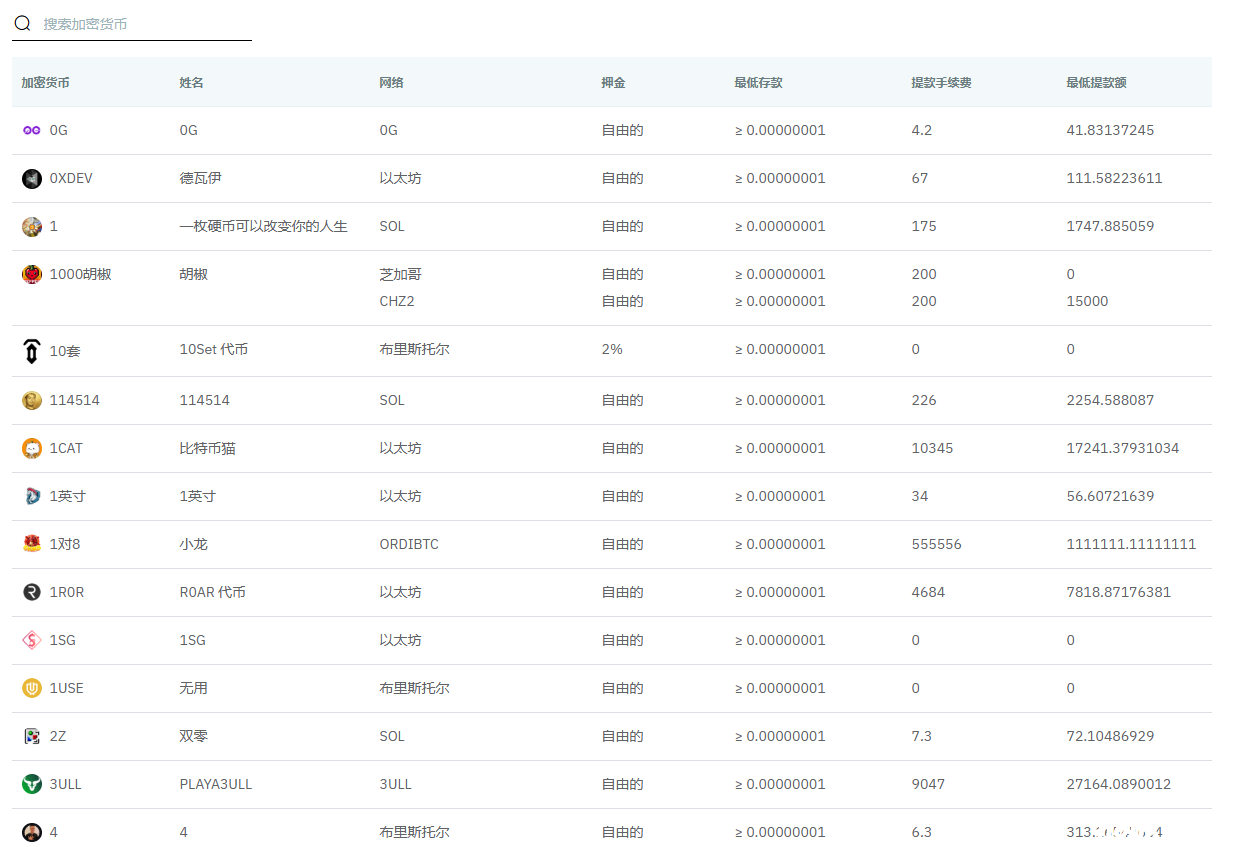This screenshot has height=847, width=1241.
Task: Click the 1R0R dark round icon
Action: [x=32, y=592]
